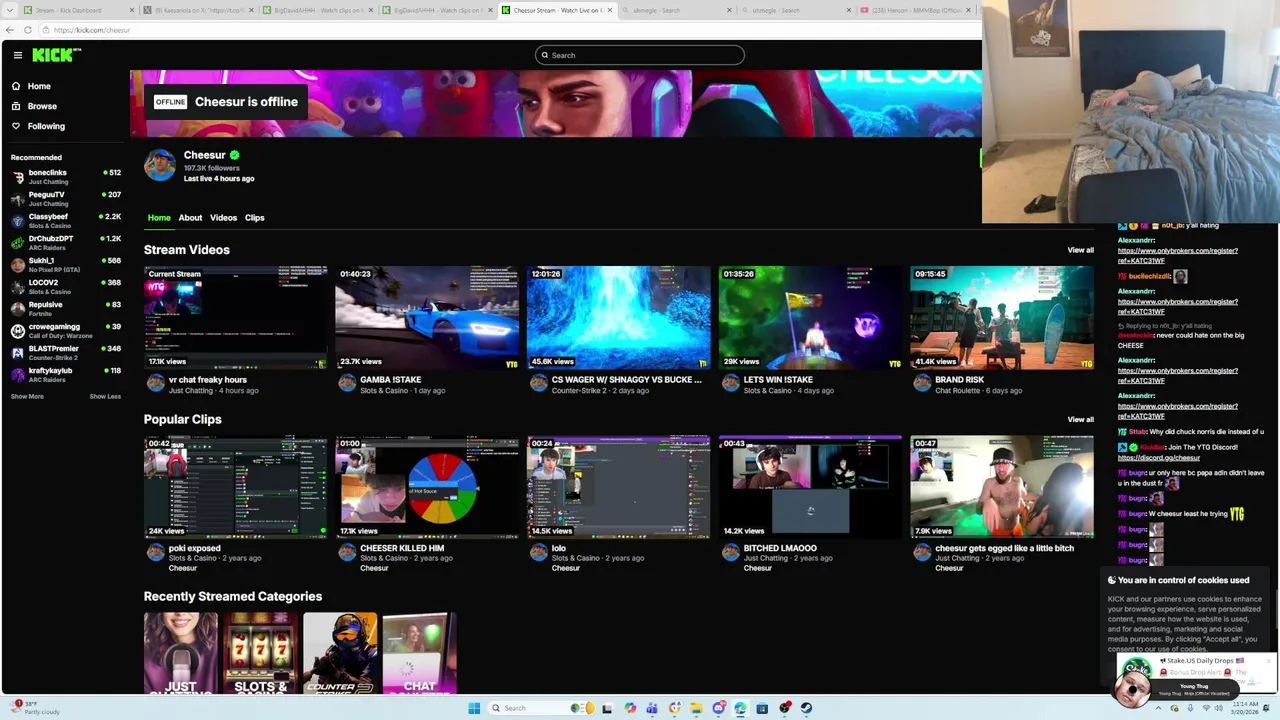
Task: Open 'BRAND RISK' video title
Action: (x=959, y=380)
